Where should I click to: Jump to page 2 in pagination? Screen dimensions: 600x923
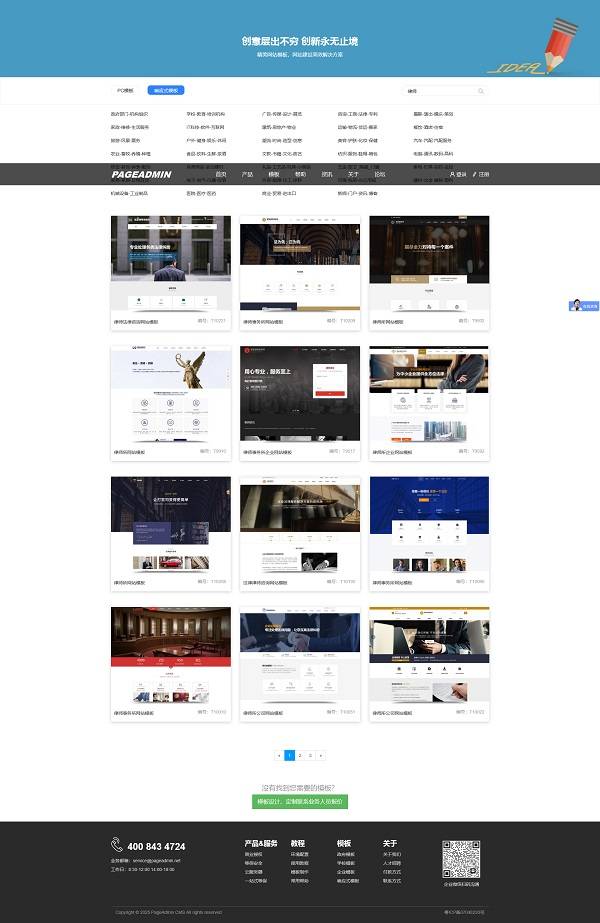299,756
